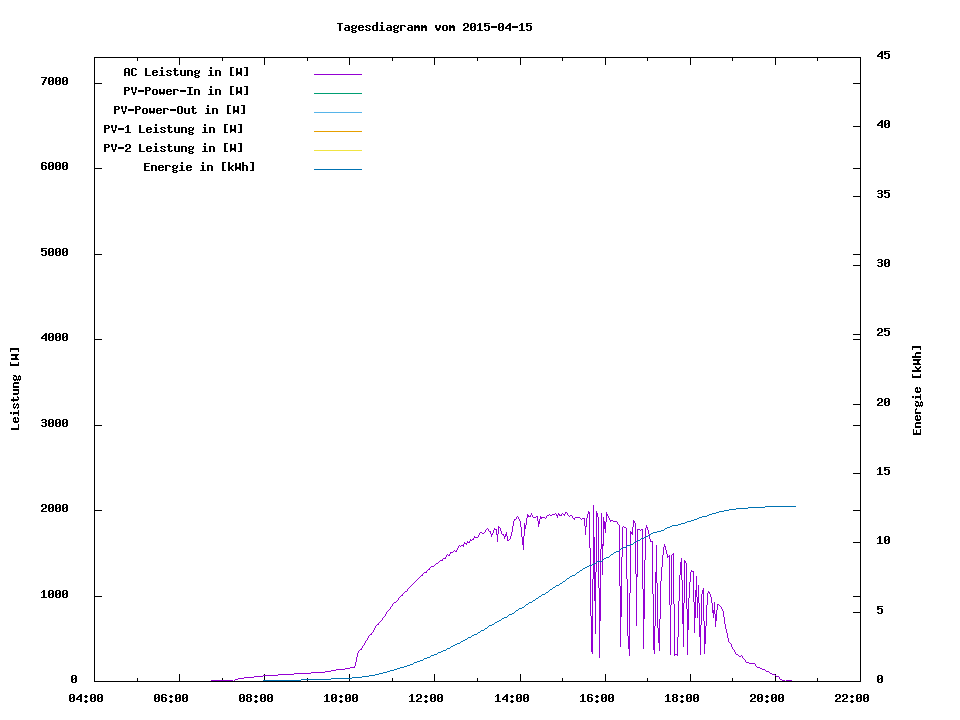Image resolution: width=960 pixels, height=720 pixels.
Task: Click the 25 tick label on energy axis
Action: (884, 332)
